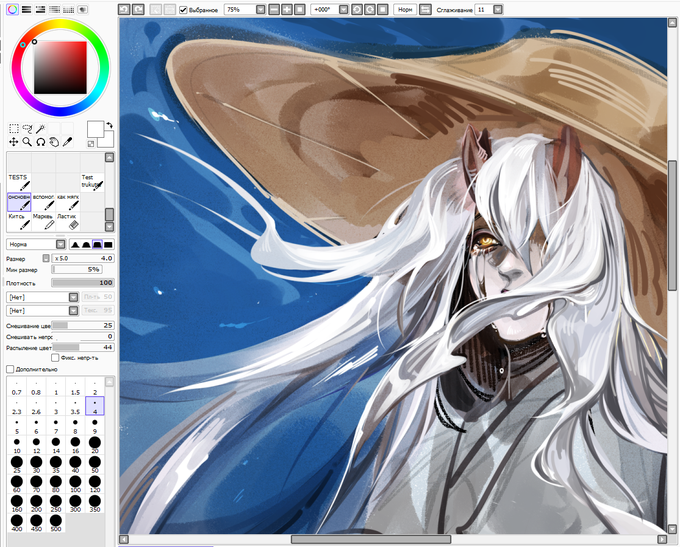Pick the 'как мягк' brush preset
The height and width of the screenshot is (547, 680).
(68, 202)
